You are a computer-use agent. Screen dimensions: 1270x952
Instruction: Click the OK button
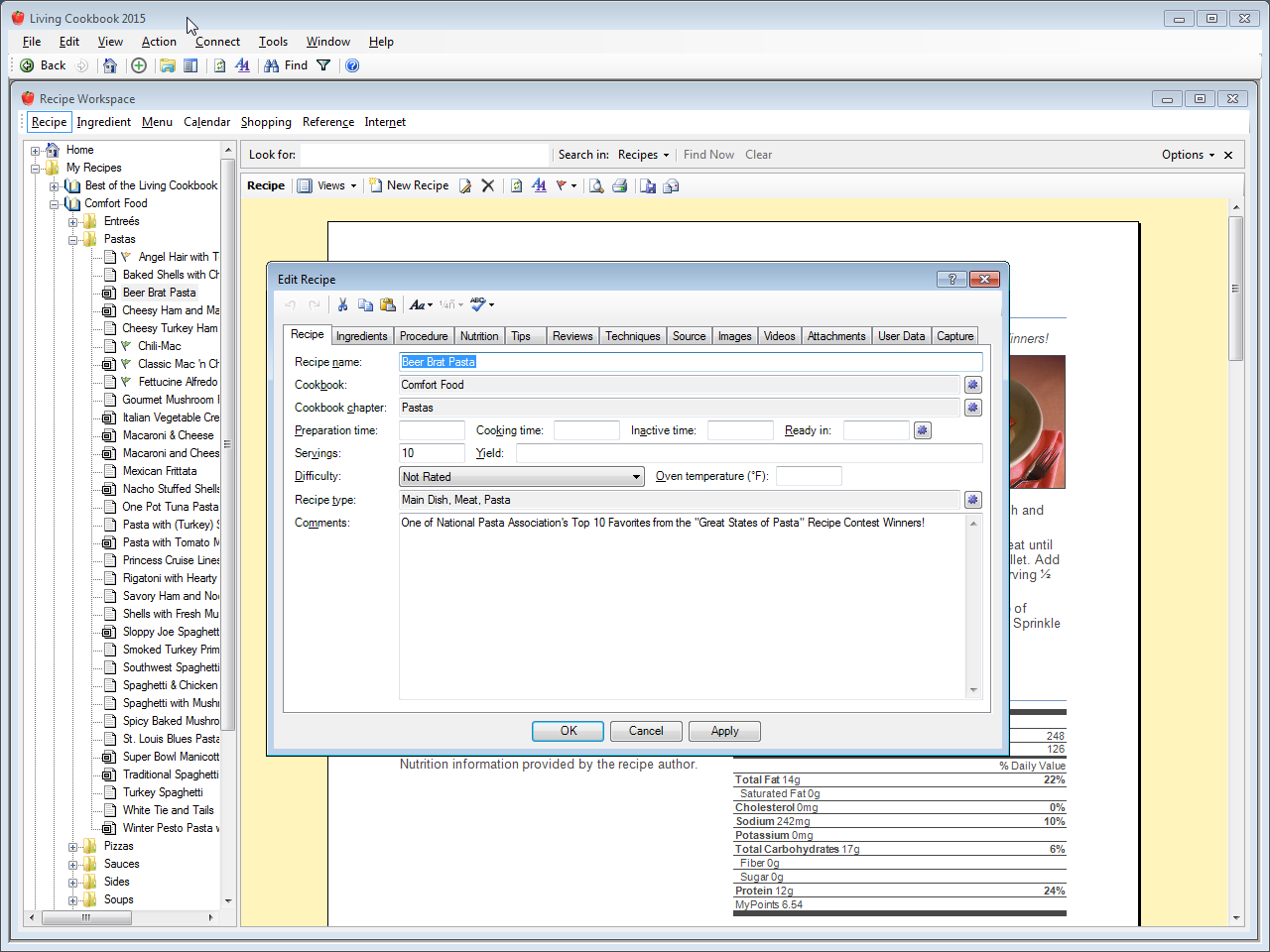pos(568,731)
